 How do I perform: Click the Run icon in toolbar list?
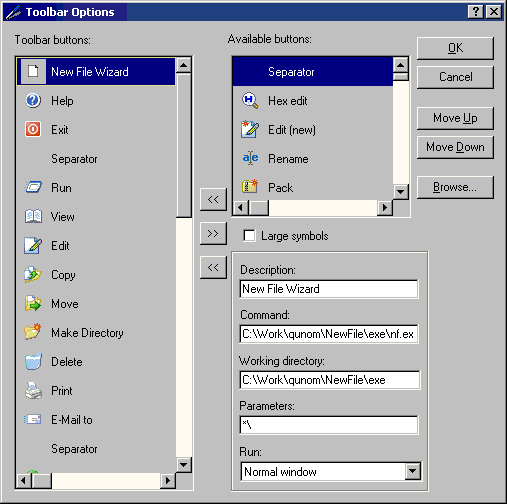pos(33,187)
